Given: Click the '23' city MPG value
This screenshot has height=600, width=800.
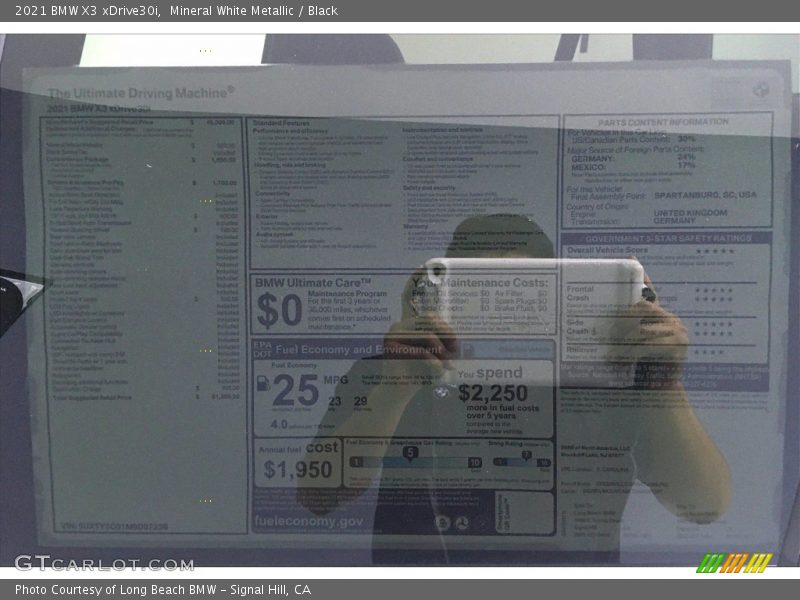Looking at the screenshot, I should tap(334, 401).
